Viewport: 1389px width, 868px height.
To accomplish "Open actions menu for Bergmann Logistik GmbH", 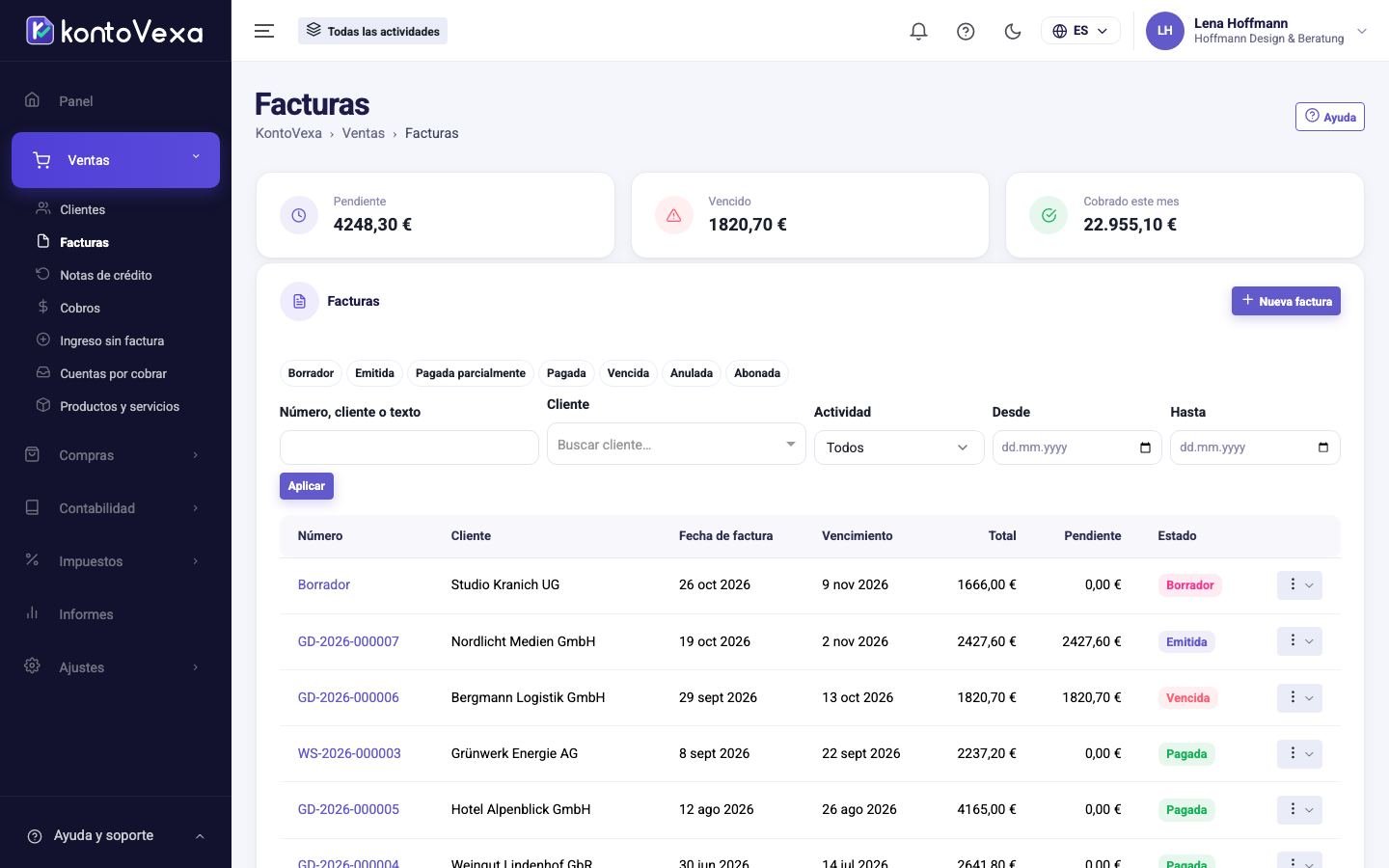I will tap(1299, 697).
